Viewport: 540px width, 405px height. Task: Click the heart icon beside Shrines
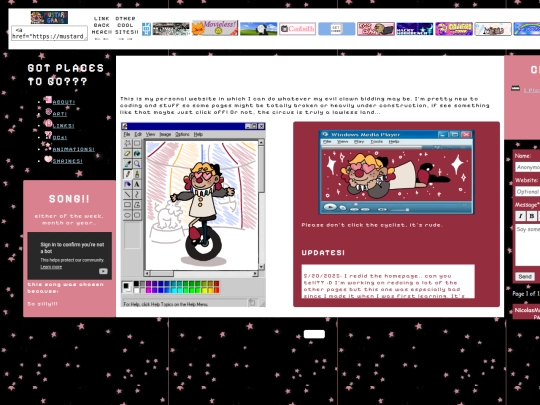tap(48, 159)
